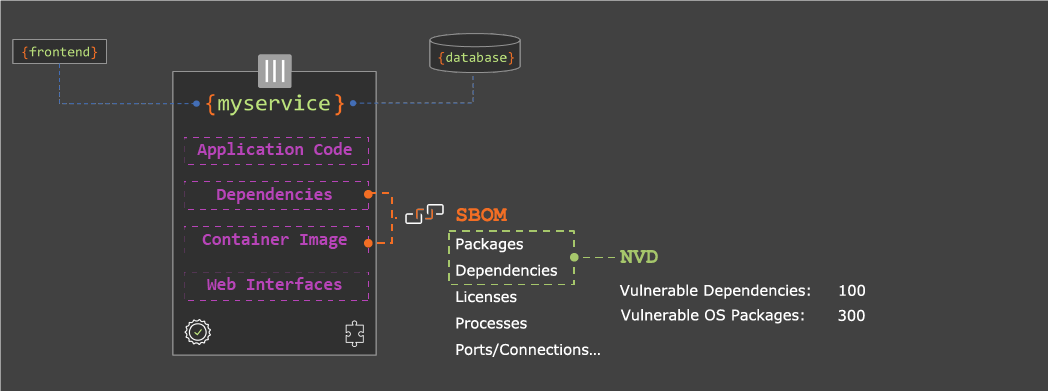Select the Container Image block
Screen dimensions: 1048x391
click(276, 240)
